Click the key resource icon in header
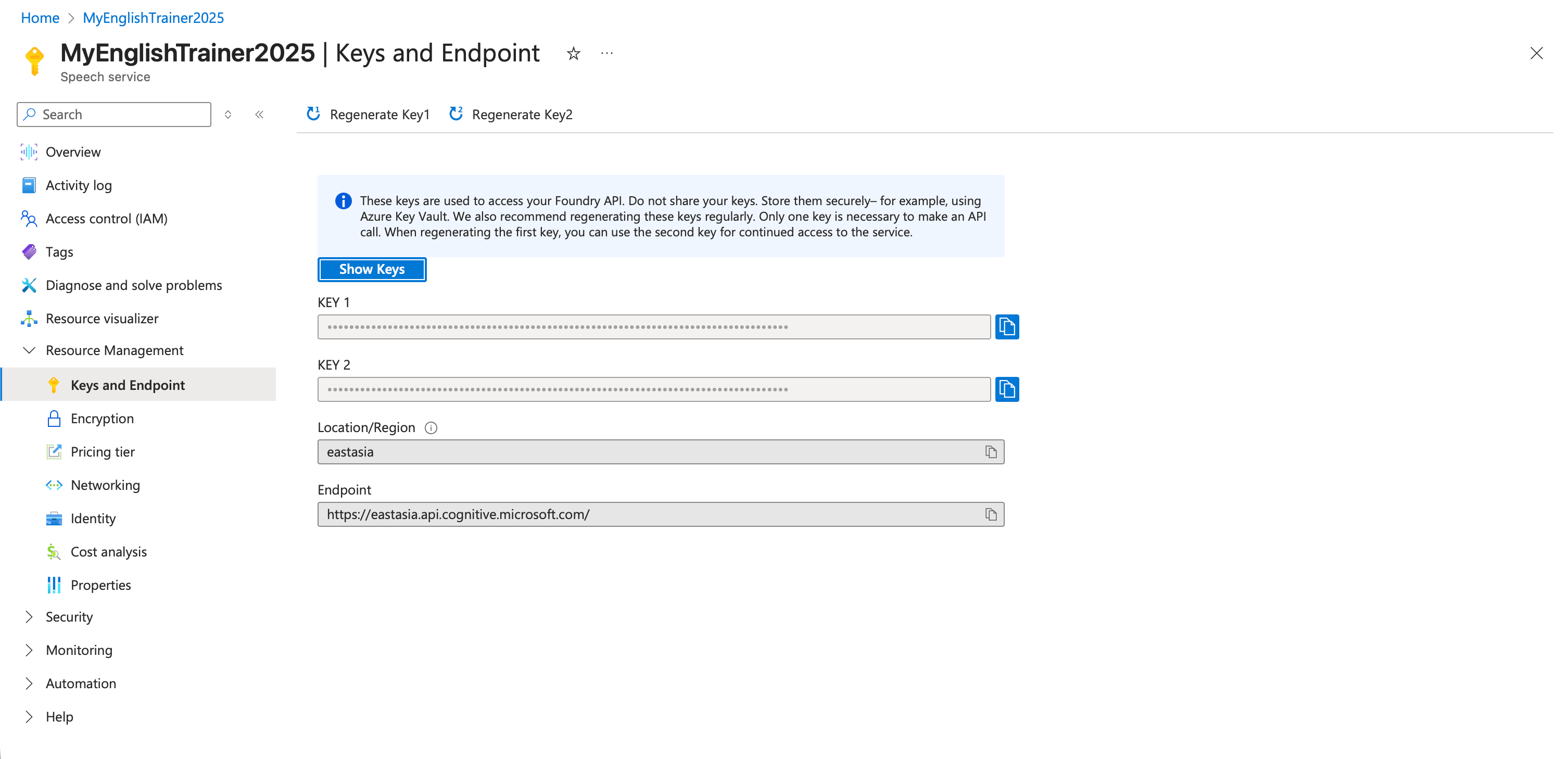1568x759 pixels. click(35, 61)
